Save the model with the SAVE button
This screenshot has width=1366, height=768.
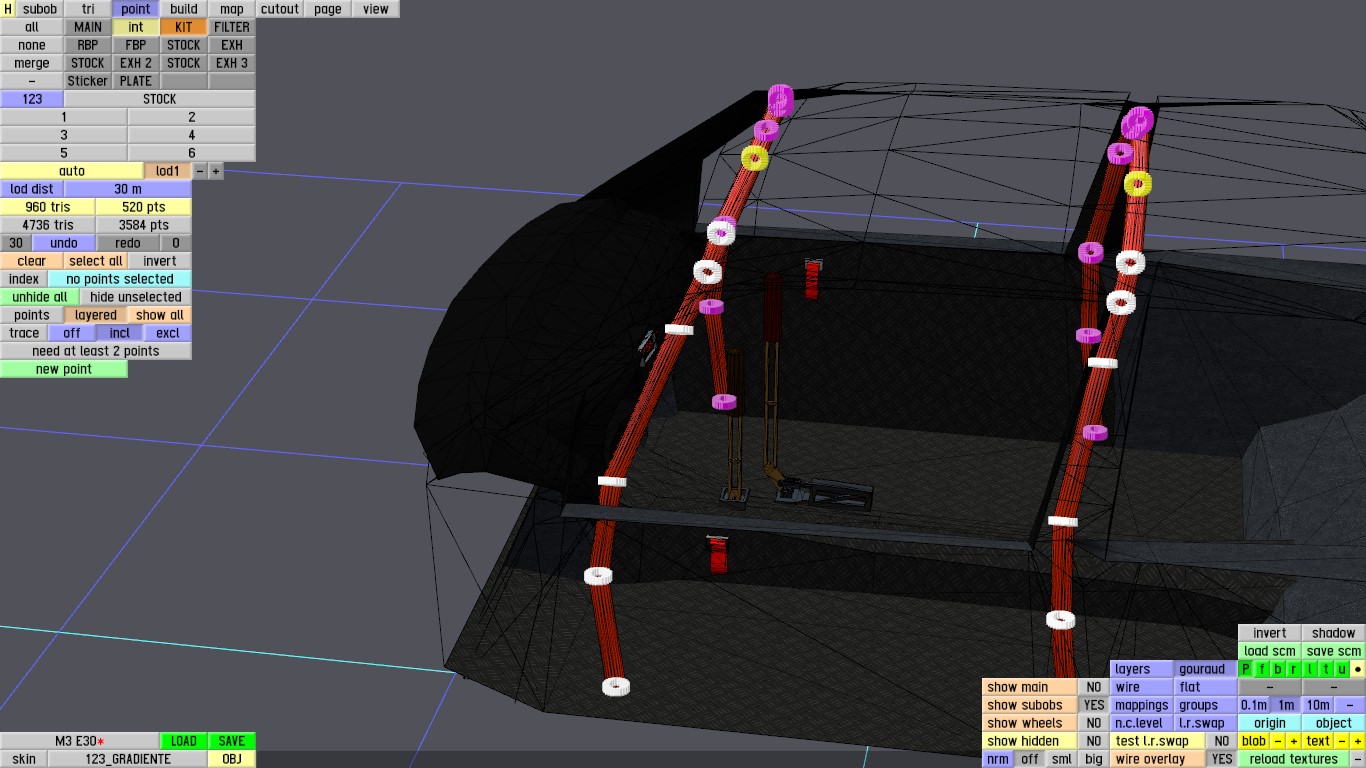tap(232, 741)
